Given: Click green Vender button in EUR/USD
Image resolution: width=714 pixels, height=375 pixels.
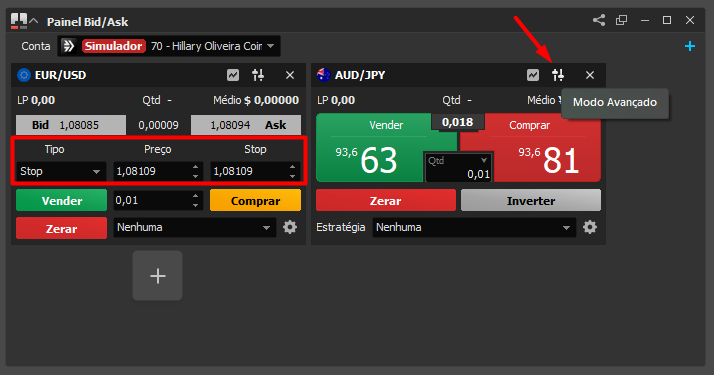Looking at the screenshot, I should click(x=61, y=200).
